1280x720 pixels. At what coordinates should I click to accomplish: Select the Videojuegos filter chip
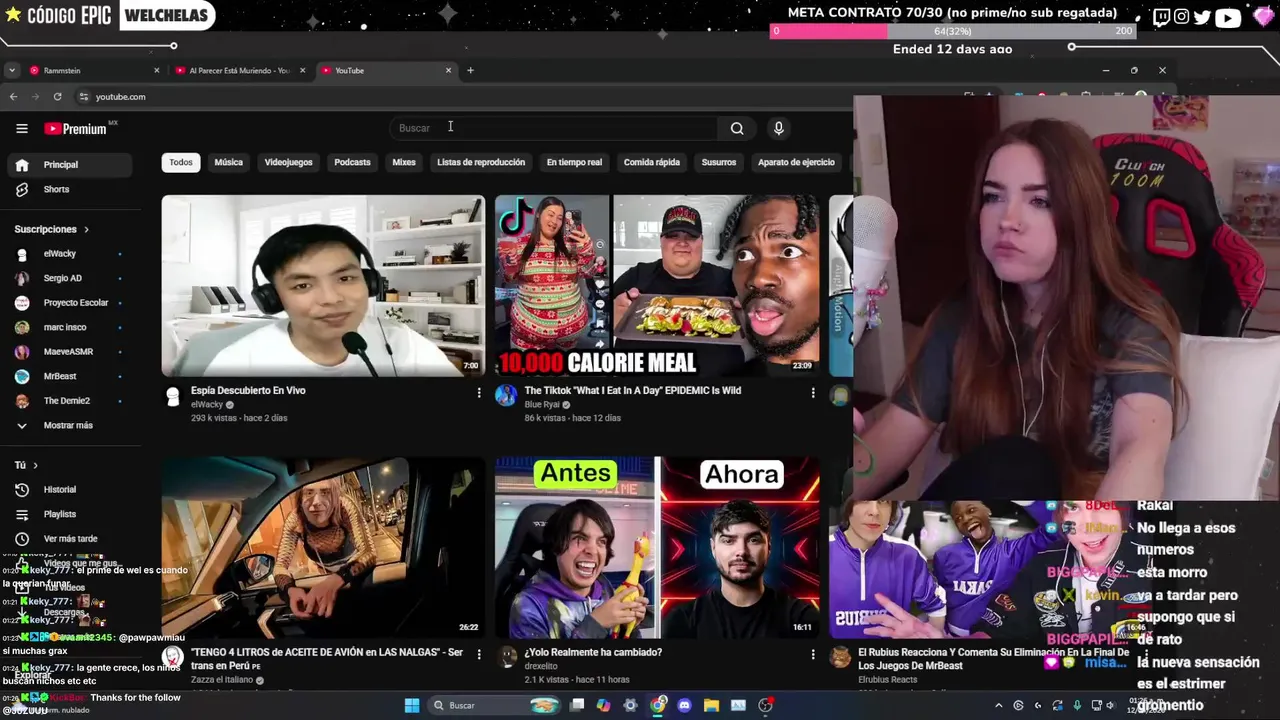288,162
